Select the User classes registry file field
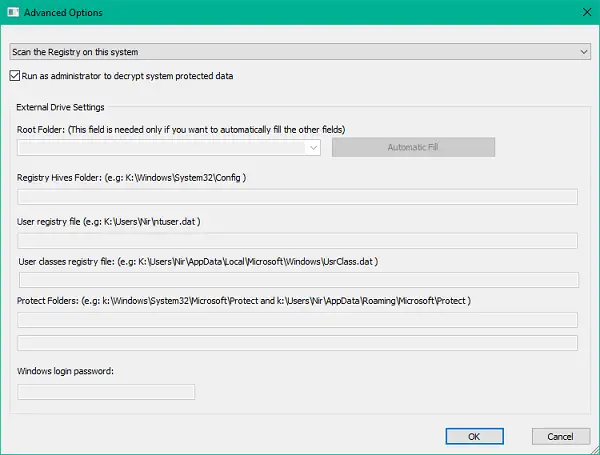The height and width of the screenshot is (455, 600). point(299,280)
